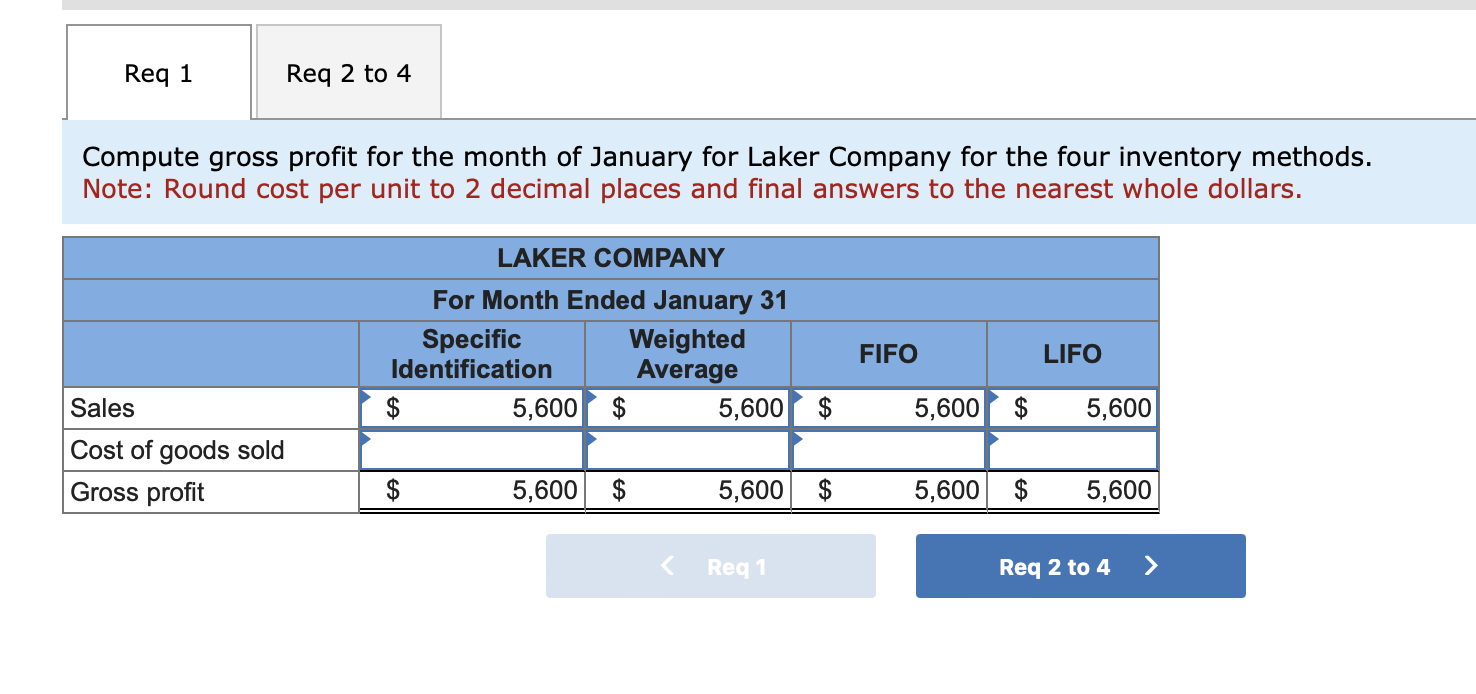Click the blue flag on Sales LIFO cell
Viewport: 1476px width, 694px height.
point(993,397)
